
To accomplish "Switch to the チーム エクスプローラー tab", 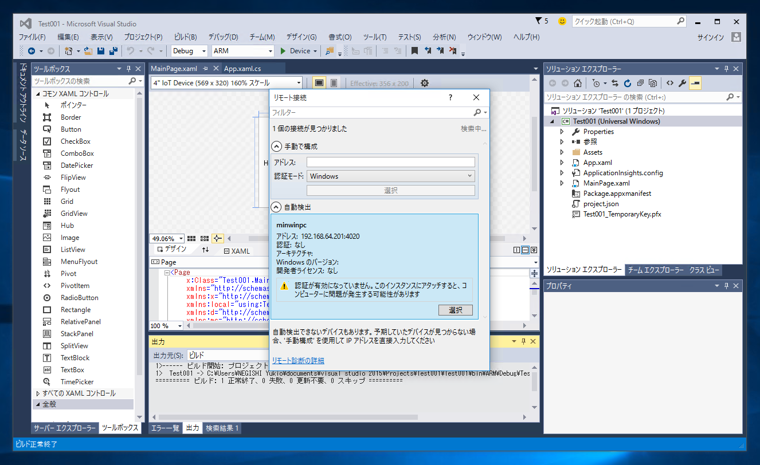I will pos(655,270).
